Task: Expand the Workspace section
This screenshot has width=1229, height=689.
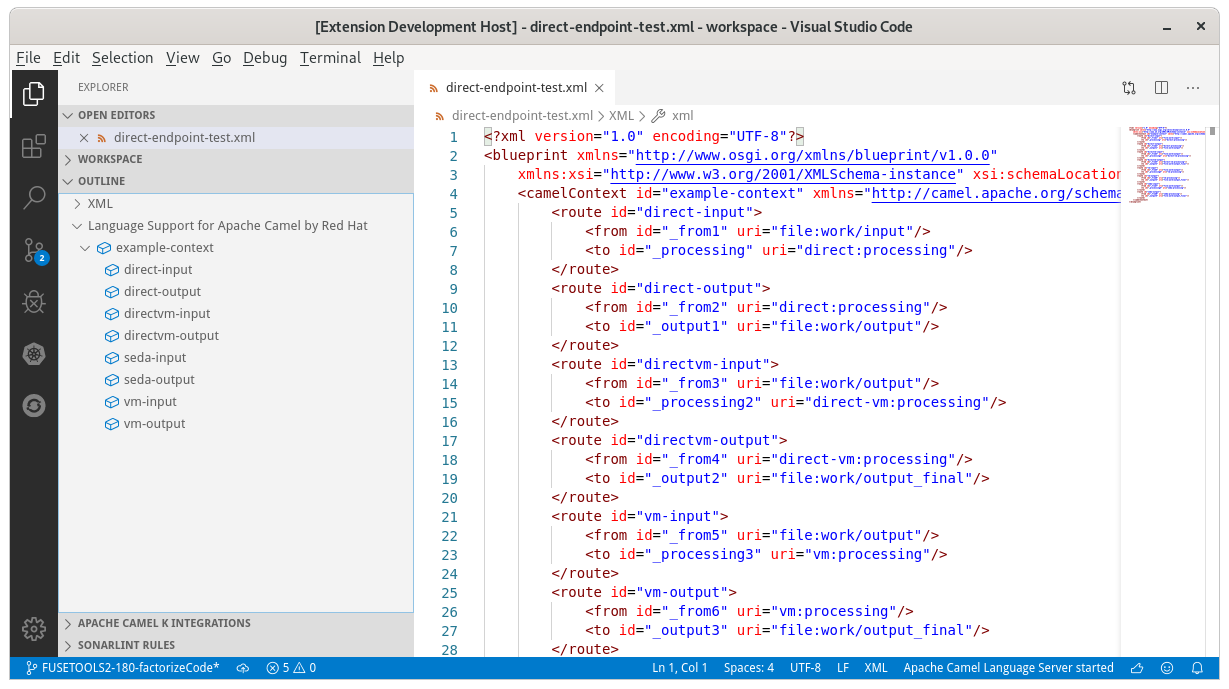Action: (x=236, y=160)
